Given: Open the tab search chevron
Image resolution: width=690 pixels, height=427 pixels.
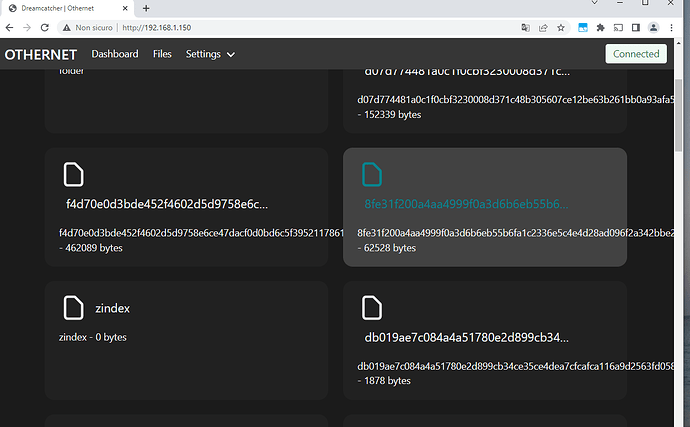Looking at the screenshot, I should tap(595, 3).
